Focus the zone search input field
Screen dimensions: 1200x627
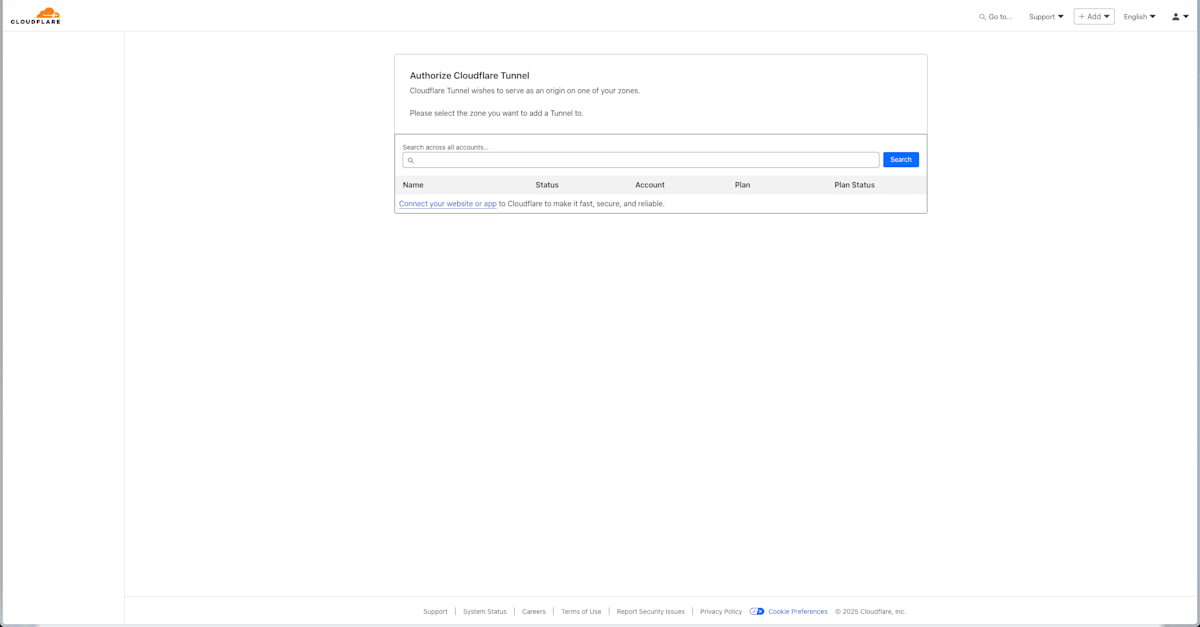[641, 160]
